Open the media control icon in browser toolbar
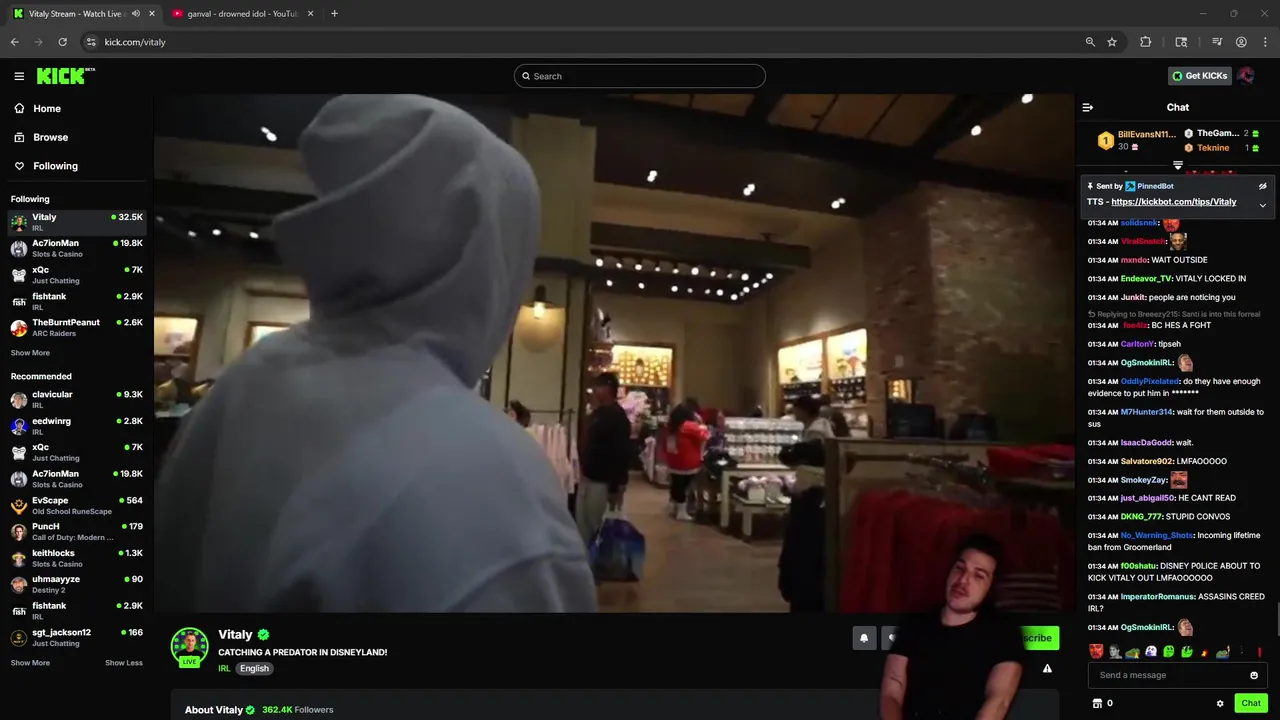The height and width of the screenshot is (720, 1280). tap(1217, 42)
